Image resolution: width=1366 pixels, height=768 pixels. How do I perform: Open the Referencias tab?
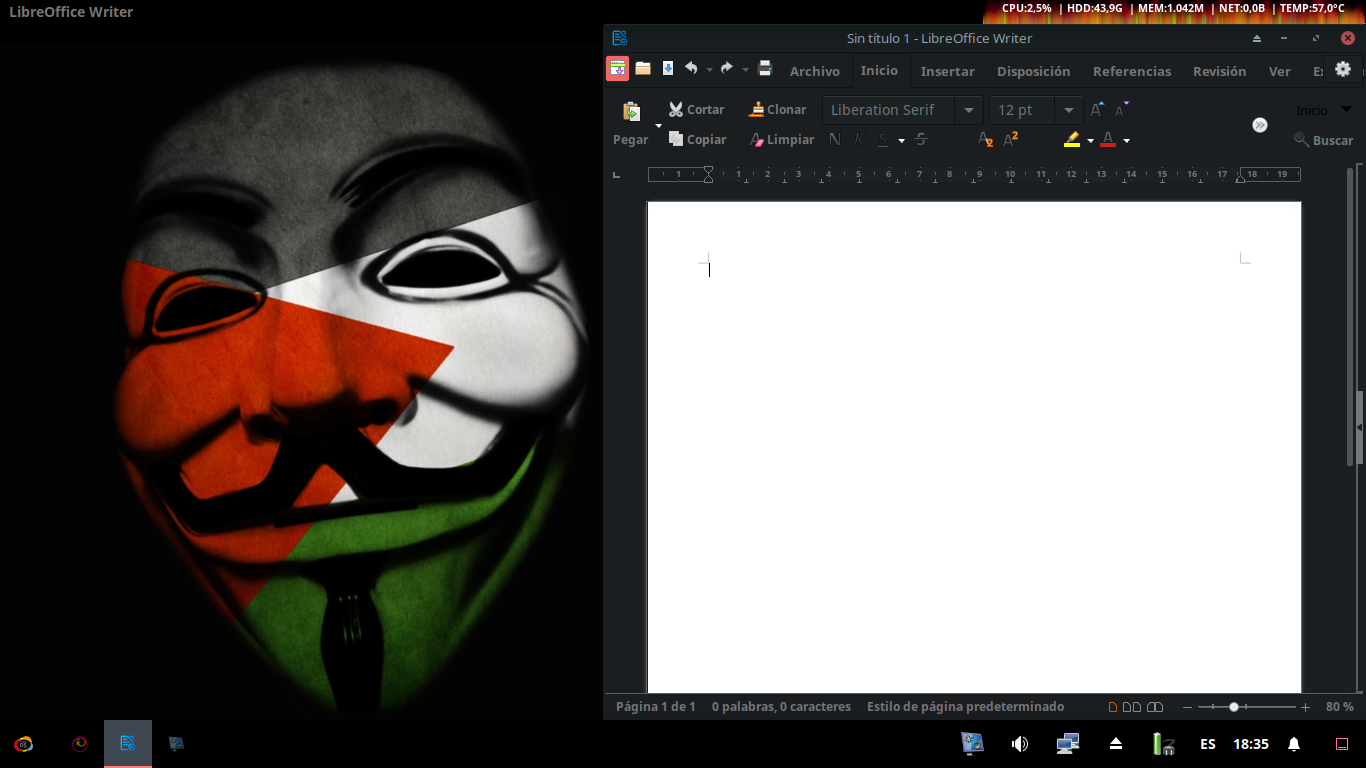click(x=1131, y=71)
